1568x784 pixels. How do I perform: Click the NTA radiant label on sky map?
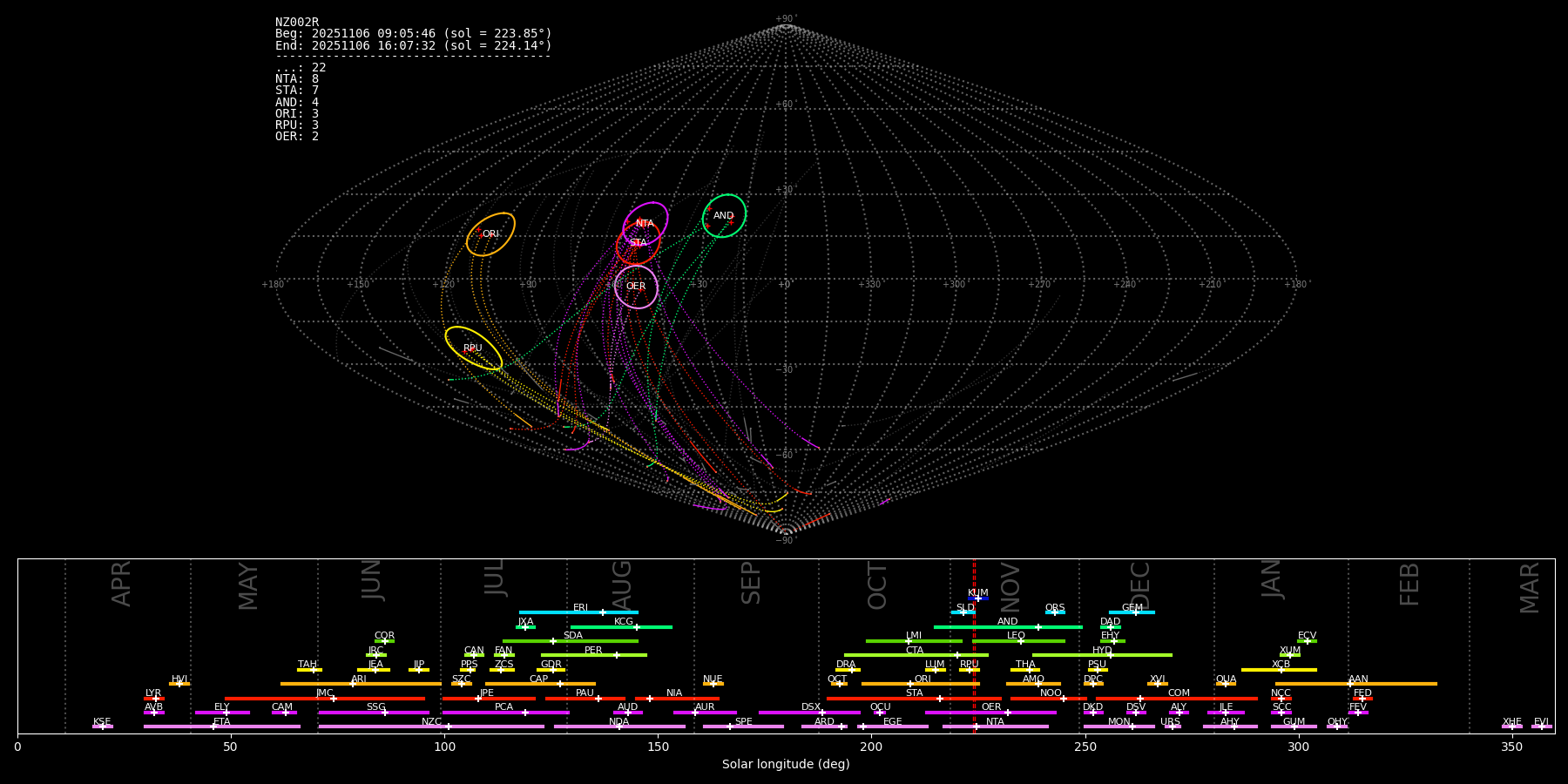(x=645, y=224)
